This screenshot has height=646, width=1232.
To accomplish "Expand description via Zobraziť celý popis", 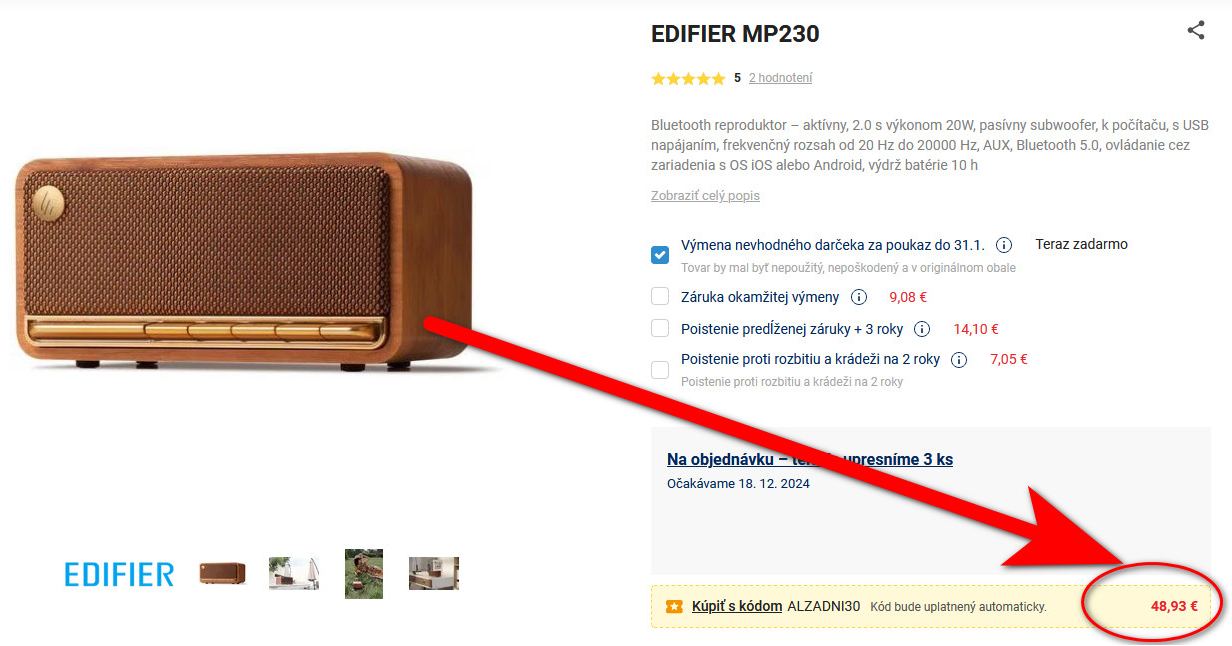I will pyautogui.click(x=705, y=196).
